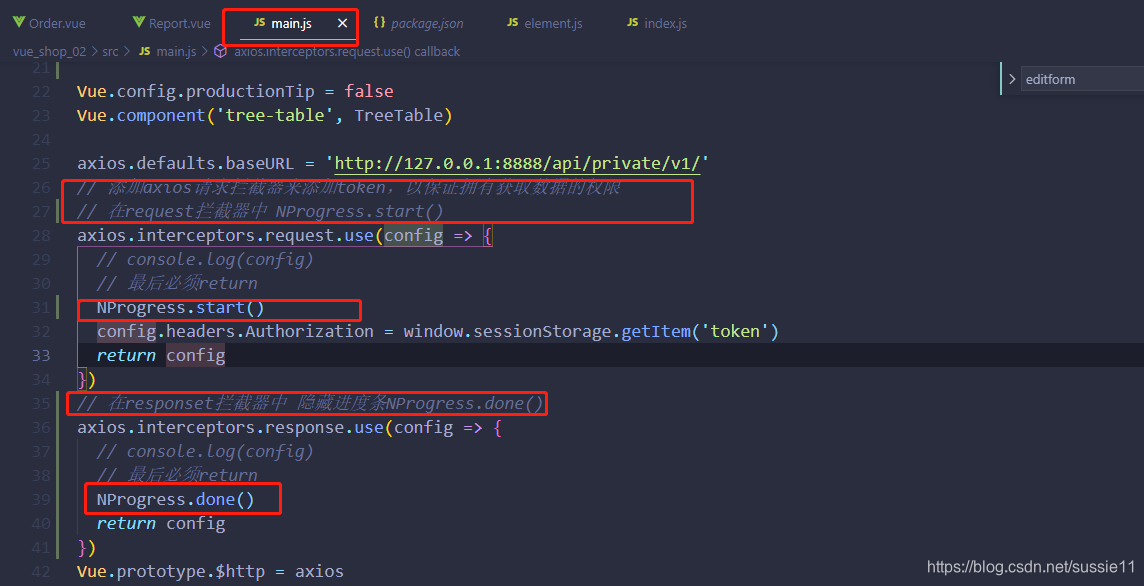The height and width of the screenshot is (586, 1144).
Task: Select src folder in the breadcrumb
Action: (110, 51)
